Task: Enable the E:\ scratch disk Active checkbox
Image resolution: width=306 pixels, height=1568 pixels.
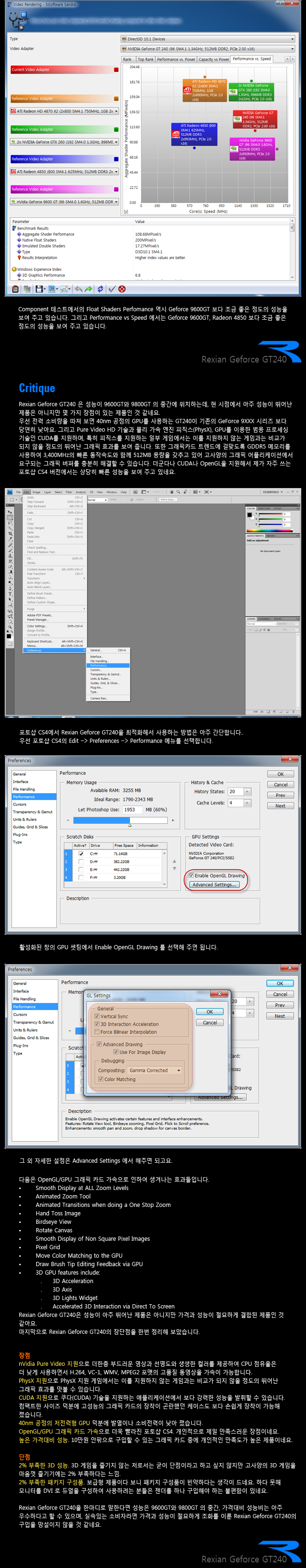Action: (80, 870)
